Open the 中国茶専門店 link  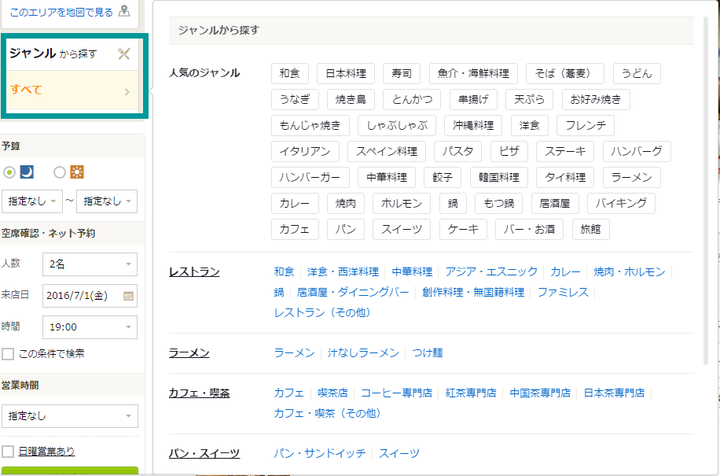[540, 393]
